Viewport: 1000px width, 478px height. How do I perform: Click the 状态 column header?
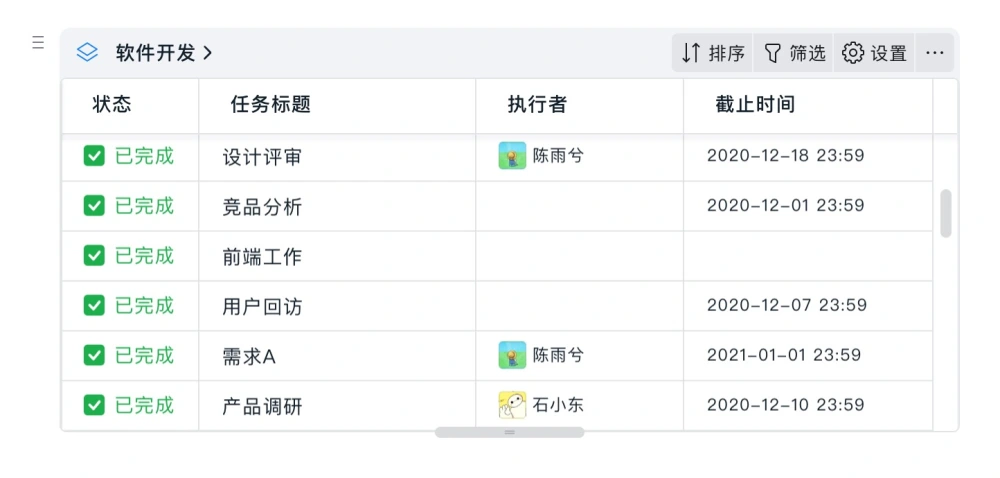(112, 105)
